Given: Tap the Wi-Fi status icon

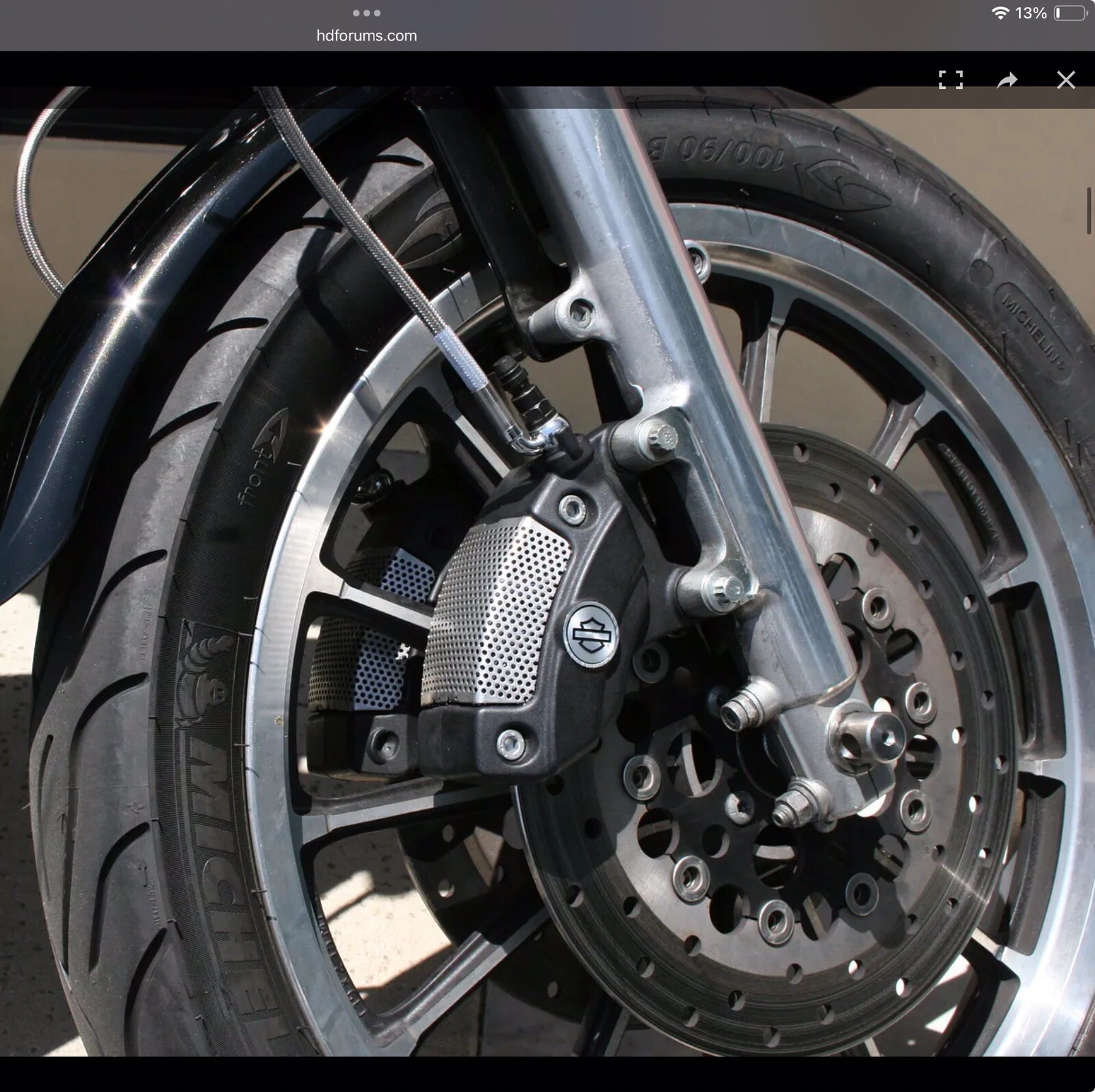Looking at the screenshot, I should pos(1000,13).
